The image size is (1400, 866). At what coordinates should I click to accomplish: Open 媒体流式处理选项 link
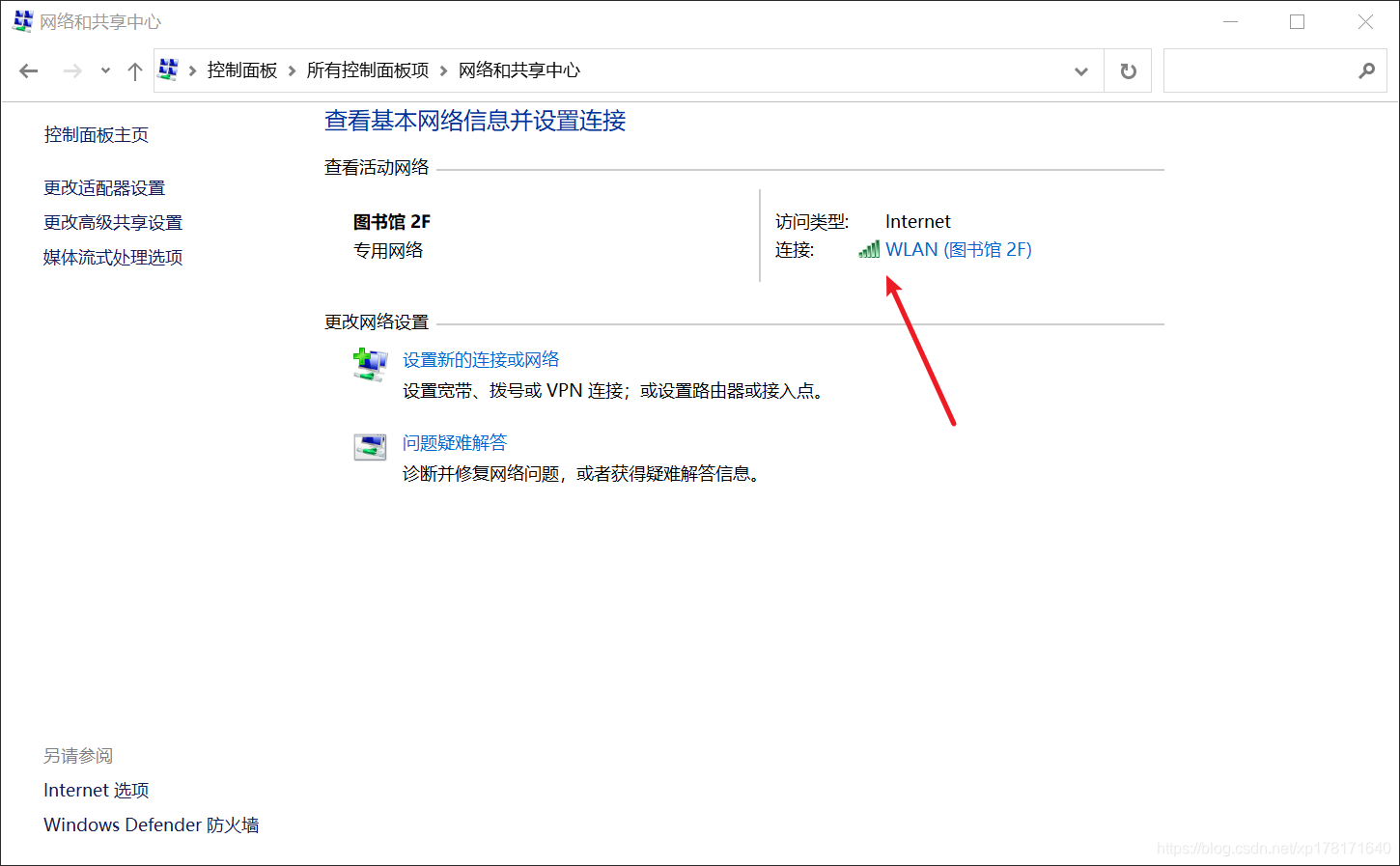[x=113, y=257]
